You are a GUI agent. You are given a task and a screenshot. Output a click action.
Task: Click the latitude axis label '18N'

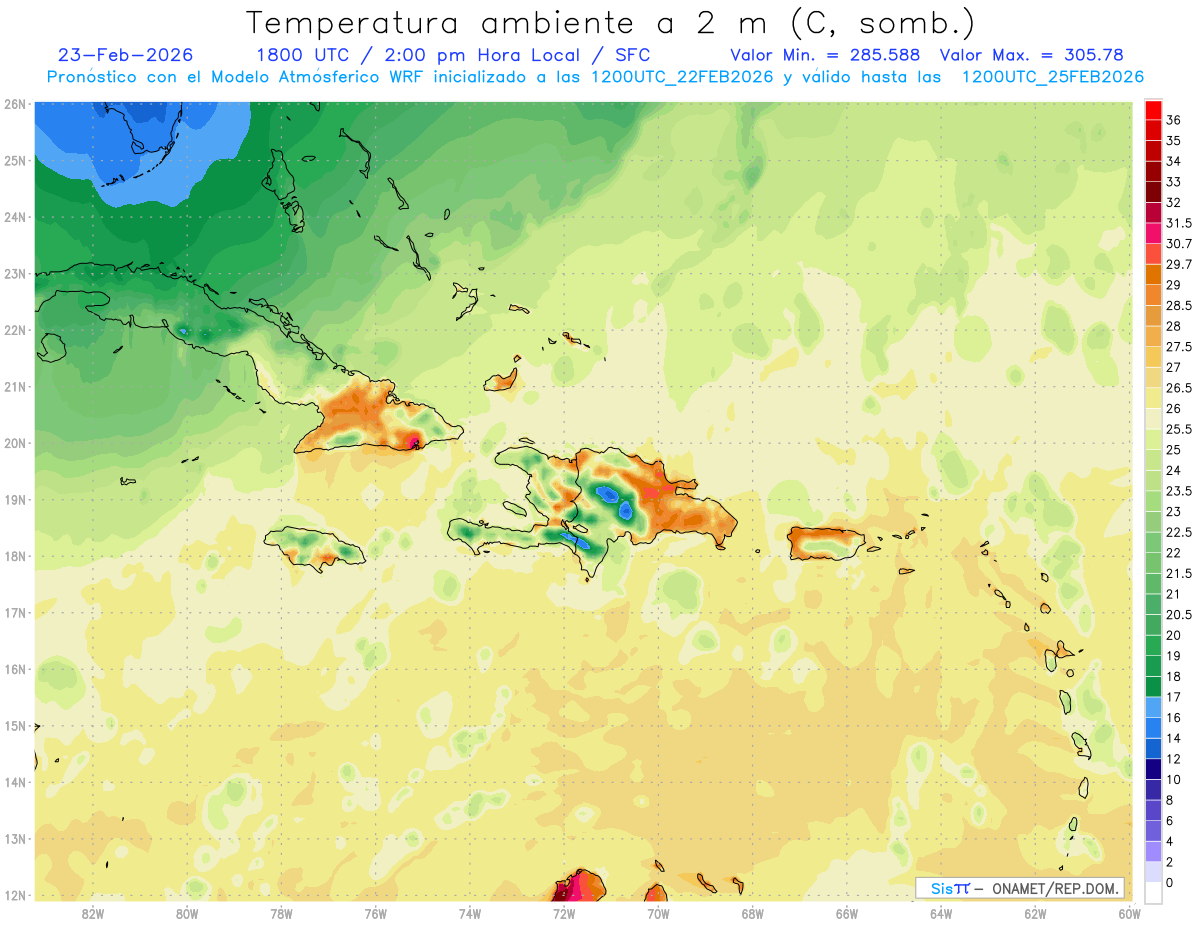15,556
